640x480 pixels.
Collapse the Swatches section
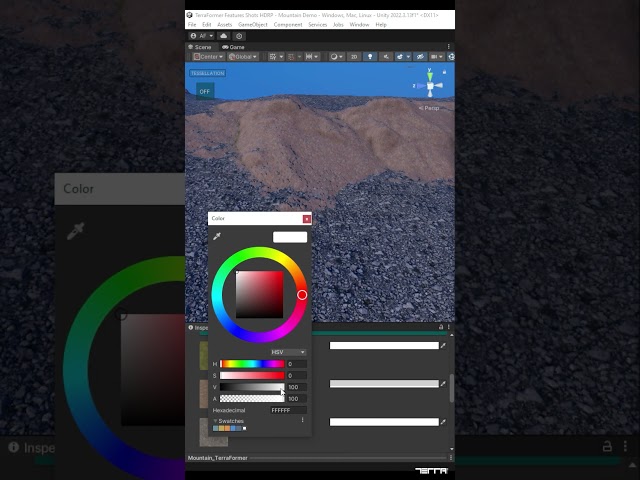[216, 421]
